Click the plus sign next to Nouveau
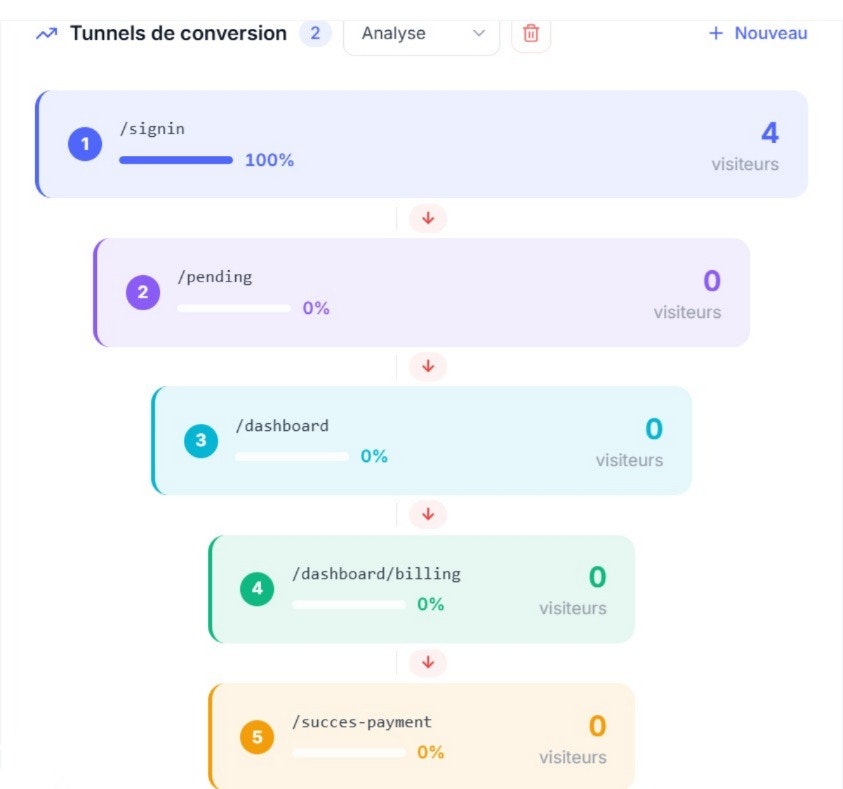The image size is (843, 789). click(x=716, y=33)
